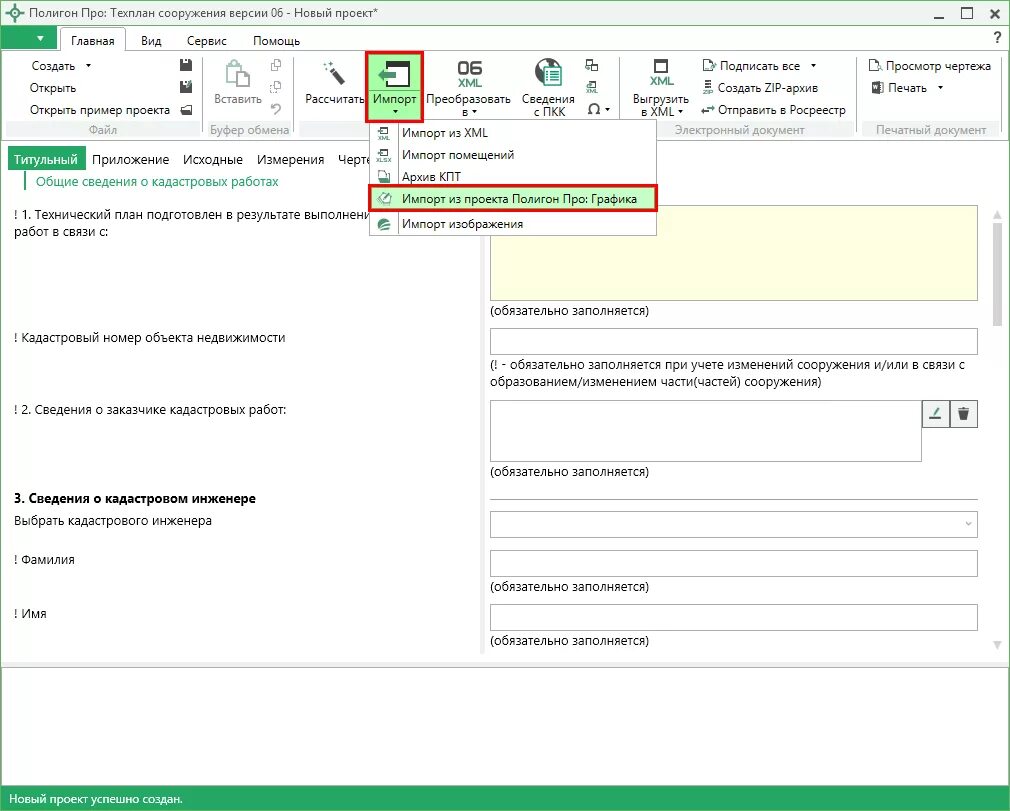Screen dimensions: 1010x811
Task: Expand the Печать dropdown arrow
Action: tap(940, 88)
